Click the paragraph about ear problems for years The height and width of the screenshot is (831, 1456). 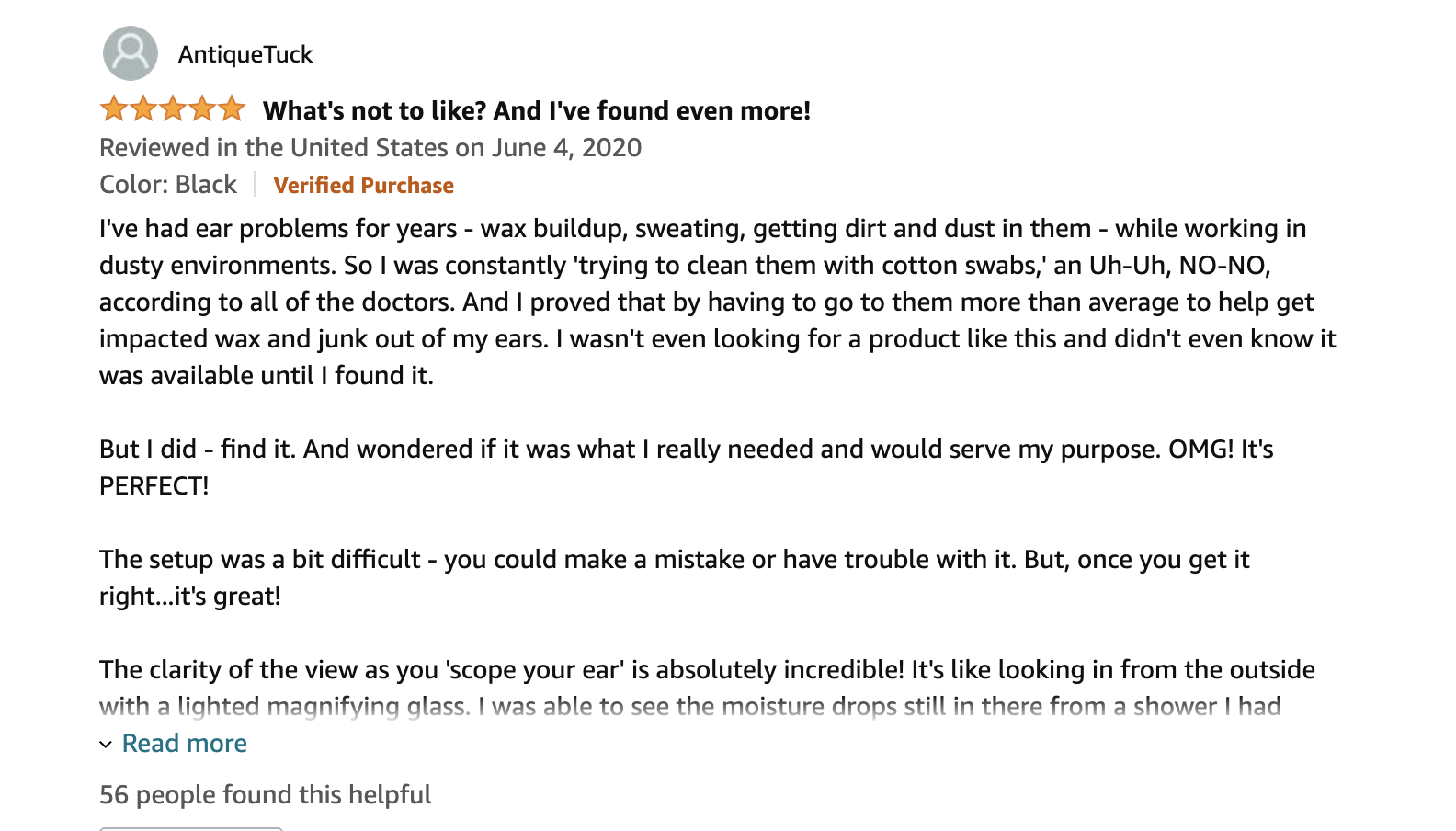coord(718,302)
